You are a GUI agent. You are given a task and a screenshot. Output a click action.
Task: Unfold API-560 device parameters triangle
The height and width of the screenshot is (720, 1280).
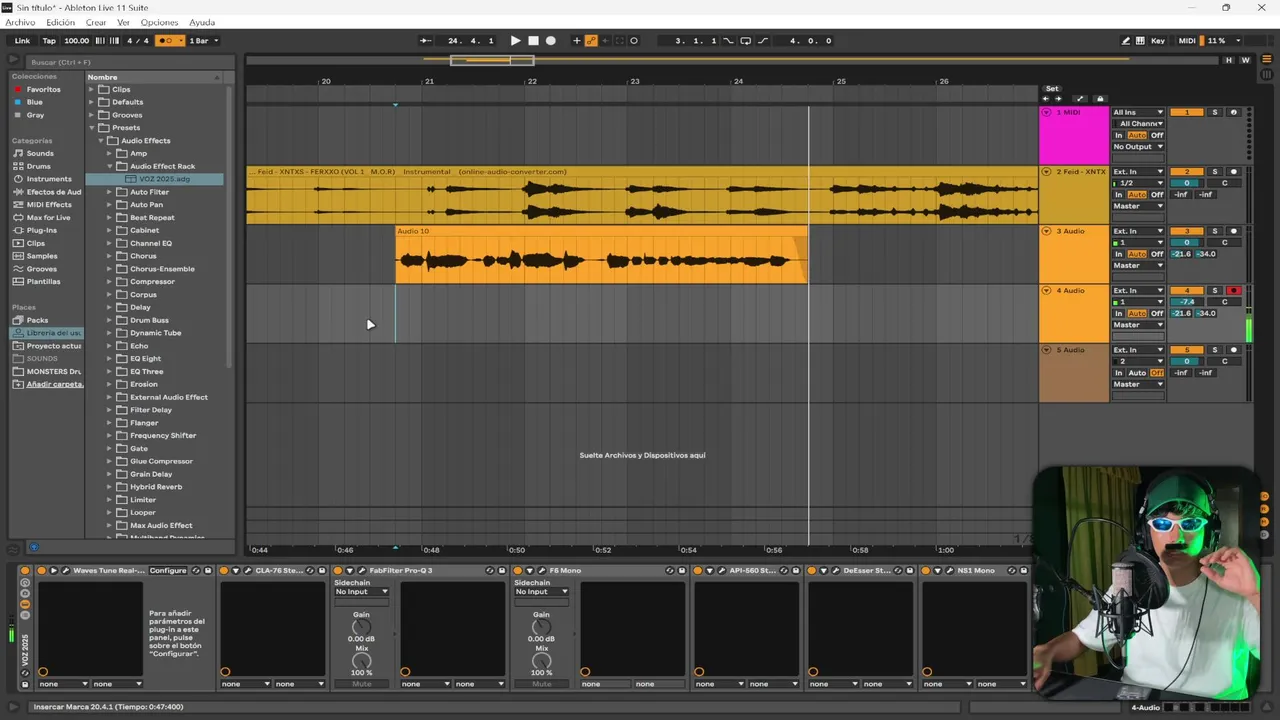pyautogui.click(x=710, y=571)
